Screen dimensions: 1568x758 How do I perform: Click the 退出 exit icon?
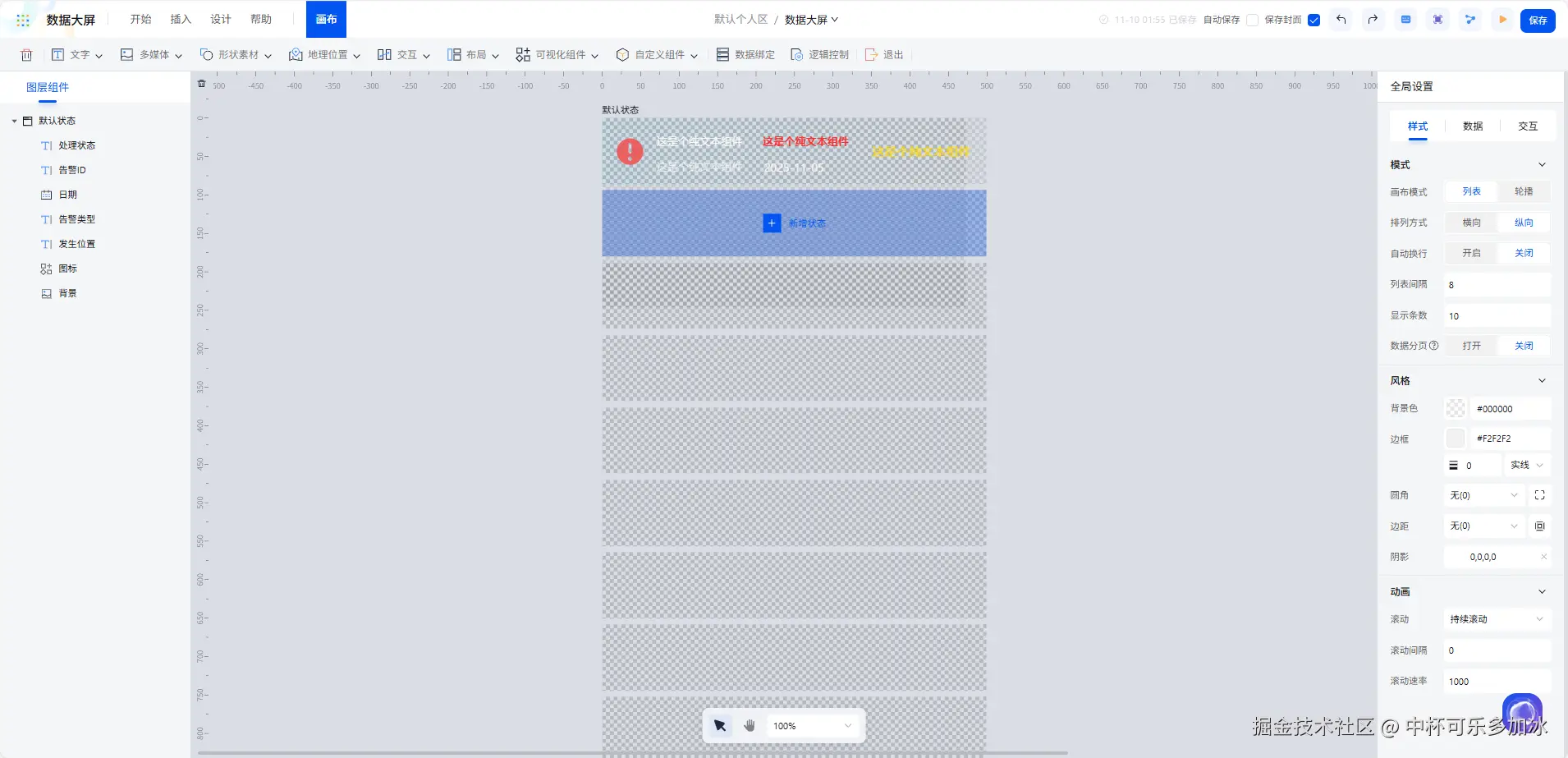tap(871, 55)
